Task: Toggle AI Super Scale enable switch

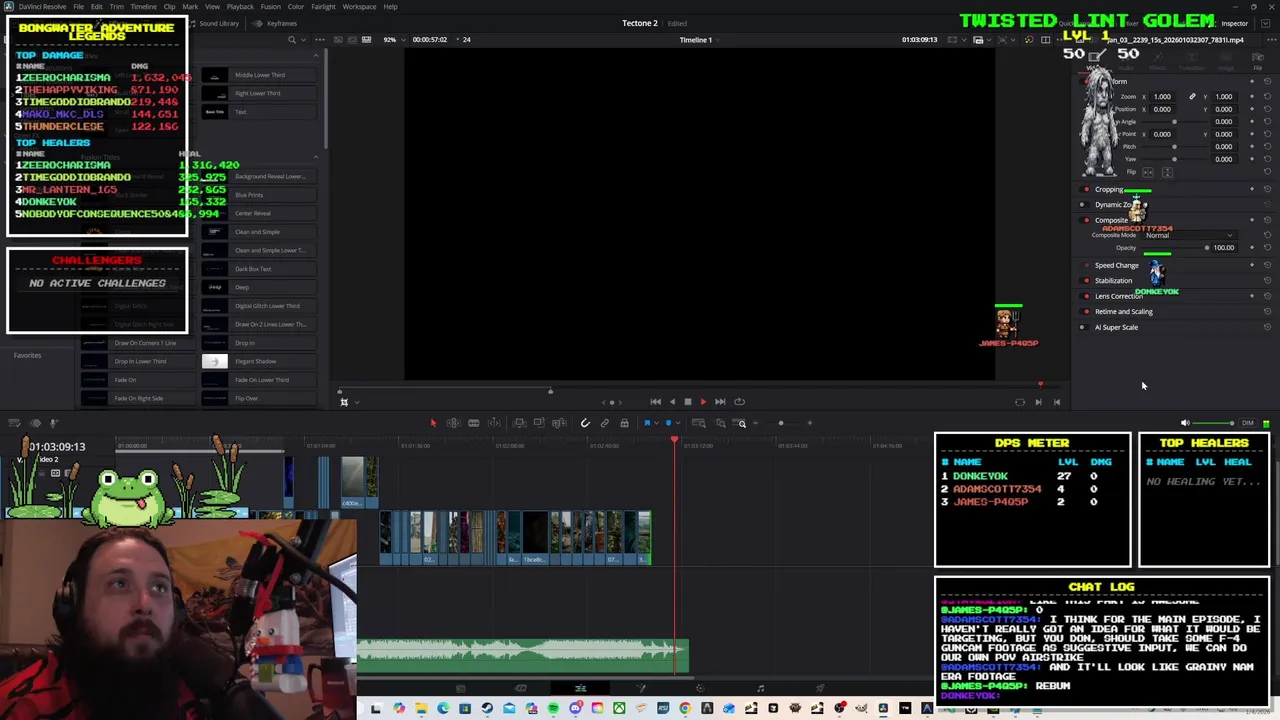Action: (1084, 327)
